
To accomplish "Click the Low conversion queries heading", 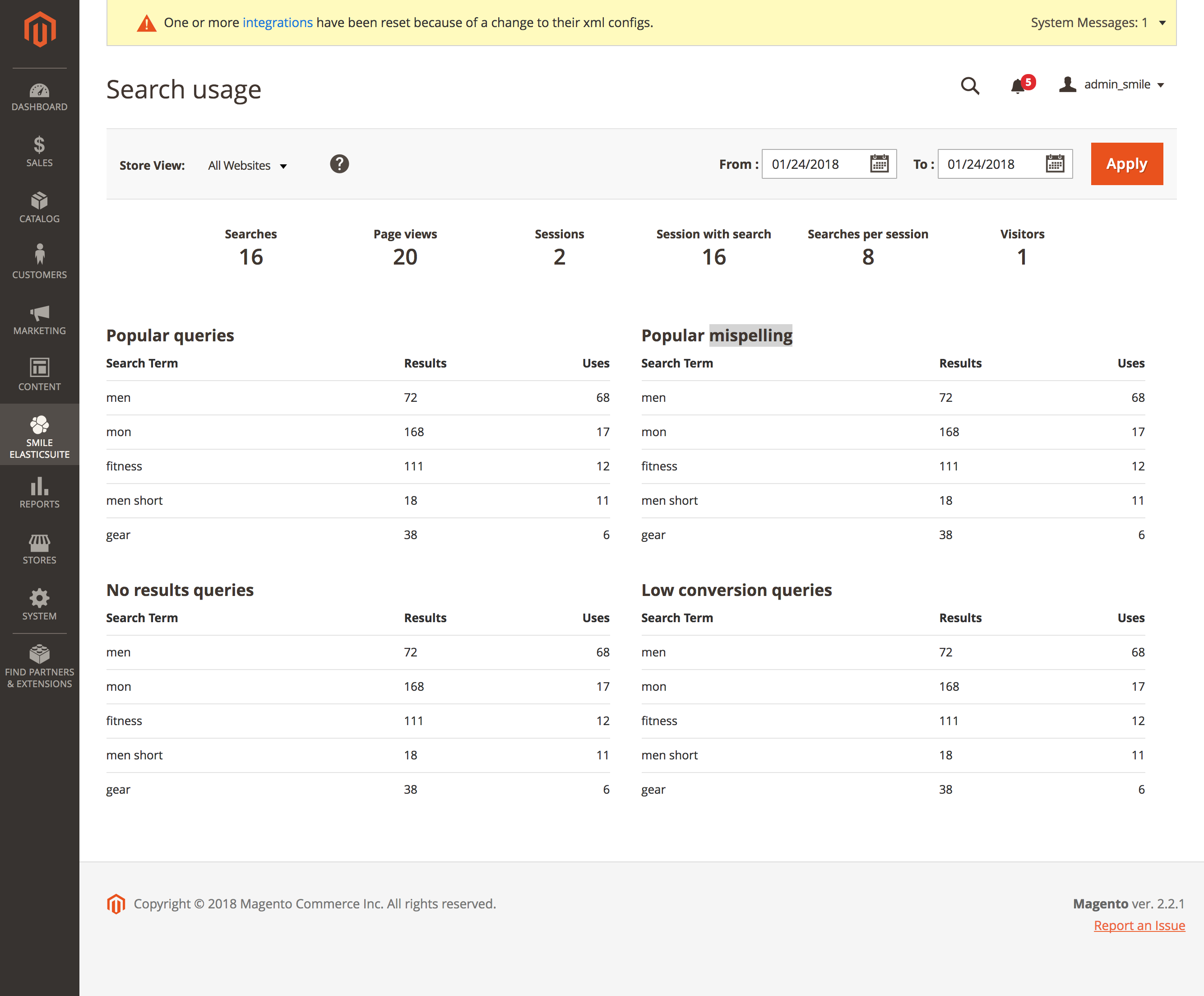I will click(x=737, y=590).
